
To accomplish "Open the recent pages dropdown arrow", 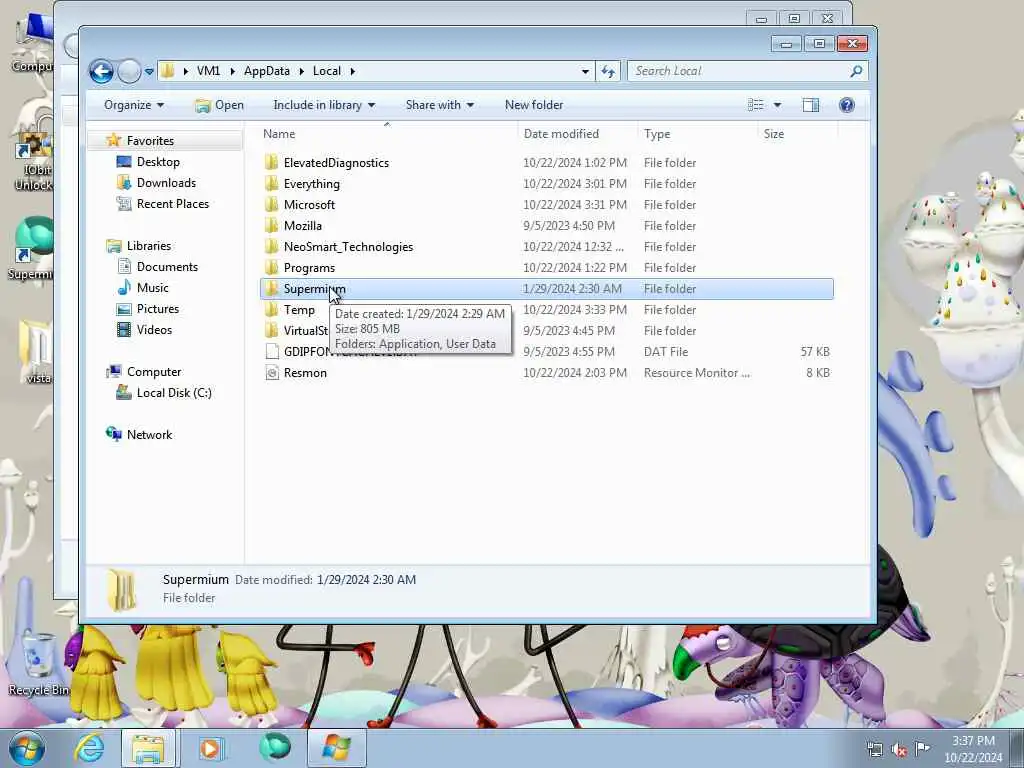I will (149, 71).
